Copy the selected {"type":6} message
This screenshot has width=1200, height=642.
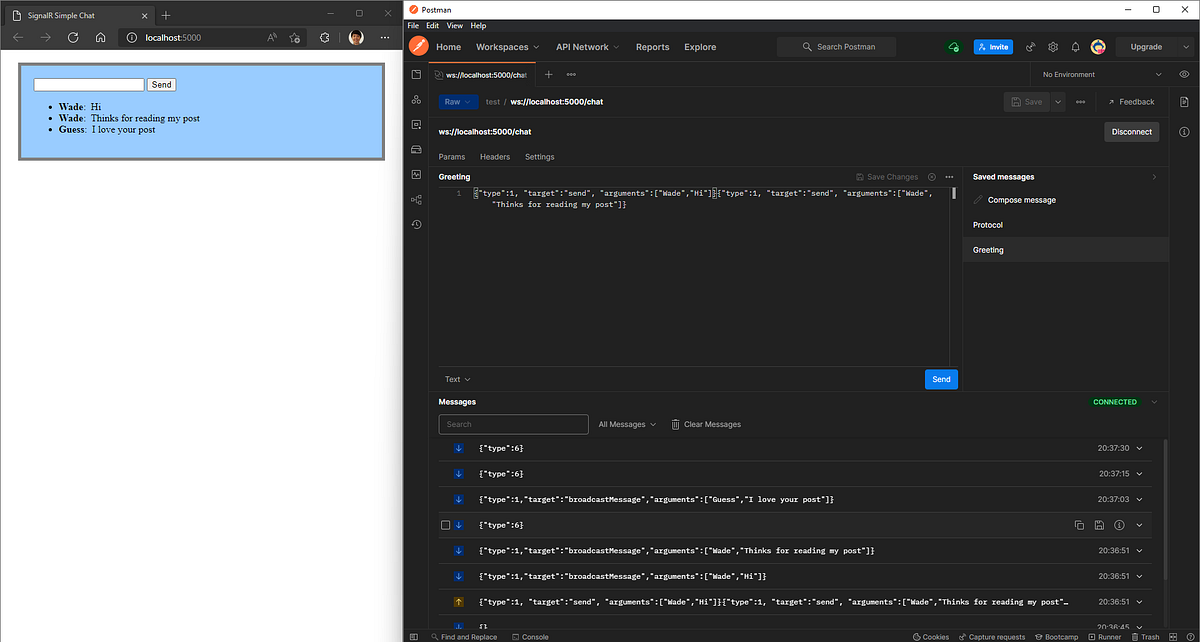[x=1079, y=525]
